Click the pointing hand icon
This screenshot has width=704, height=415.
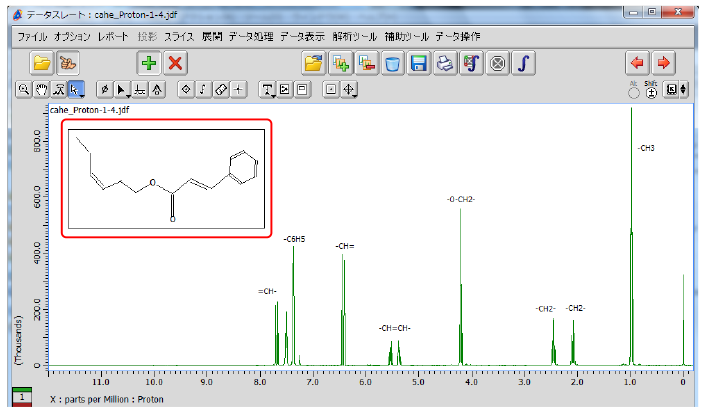(x=68, y=63)
